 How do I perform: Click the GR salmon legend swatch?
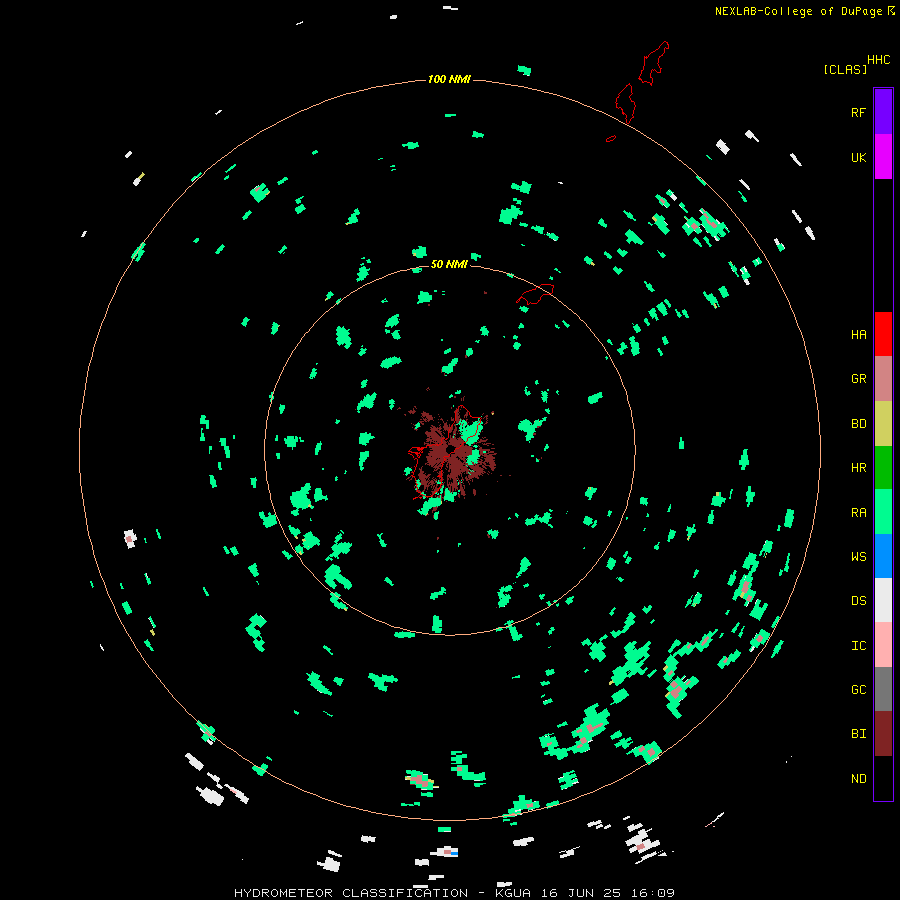[x=883, y=379]
